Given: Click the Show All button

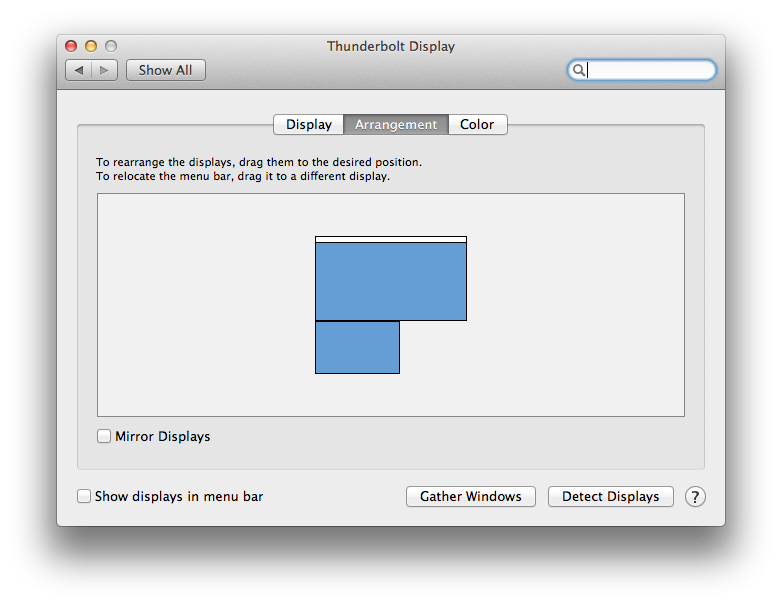Looking at the screenshot, I should (x=166, y=70).
